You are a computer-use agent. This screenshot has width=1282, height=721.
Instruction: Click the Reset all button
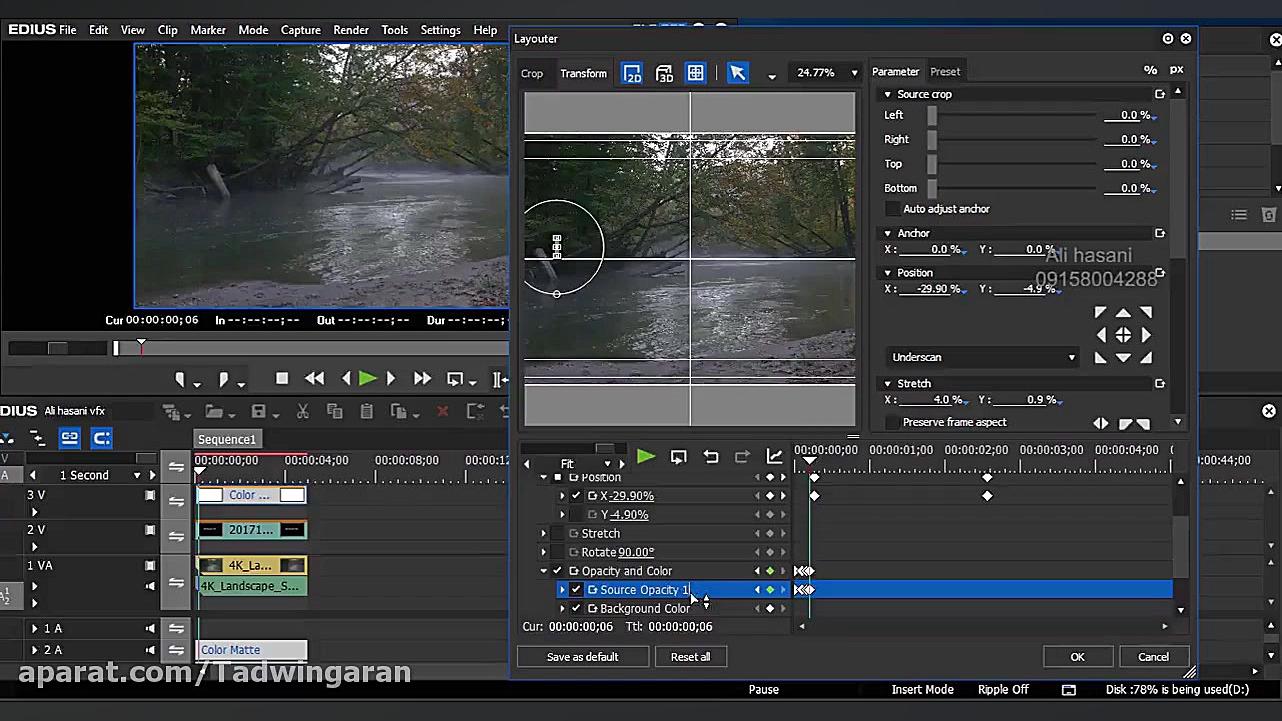[x=690, y=657]
